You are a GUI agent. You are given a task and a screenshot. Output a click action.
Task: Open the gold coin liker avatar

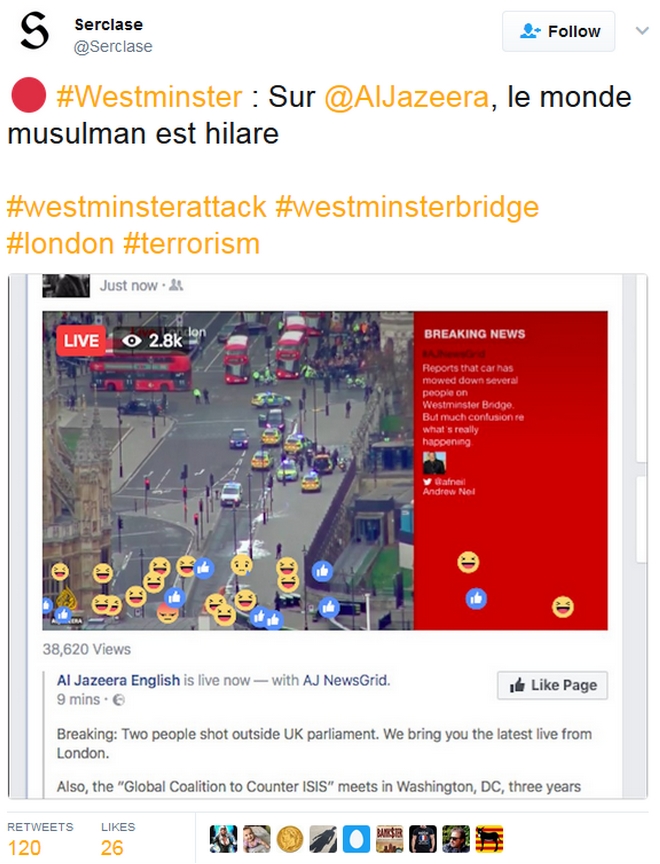tap(289, 839)
